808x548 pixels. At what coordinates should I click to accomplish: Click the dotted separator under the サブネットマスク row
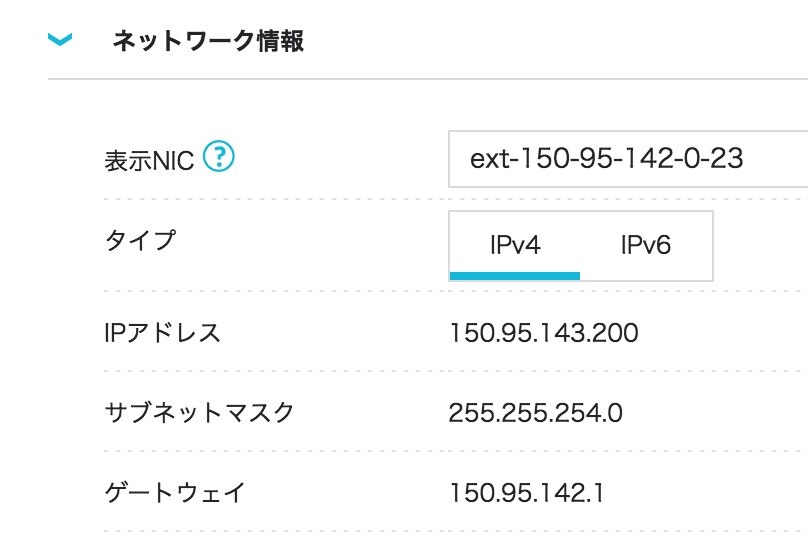[456, 451]
